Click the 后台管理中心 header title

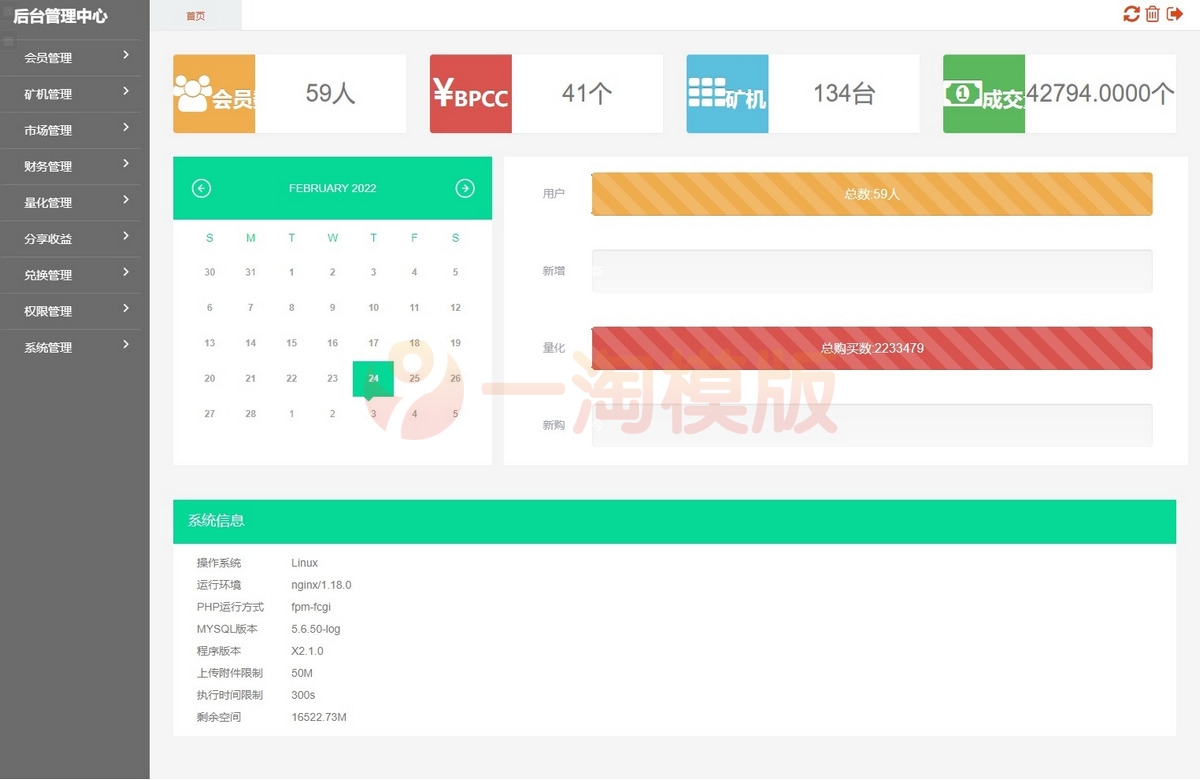[60, 16]
